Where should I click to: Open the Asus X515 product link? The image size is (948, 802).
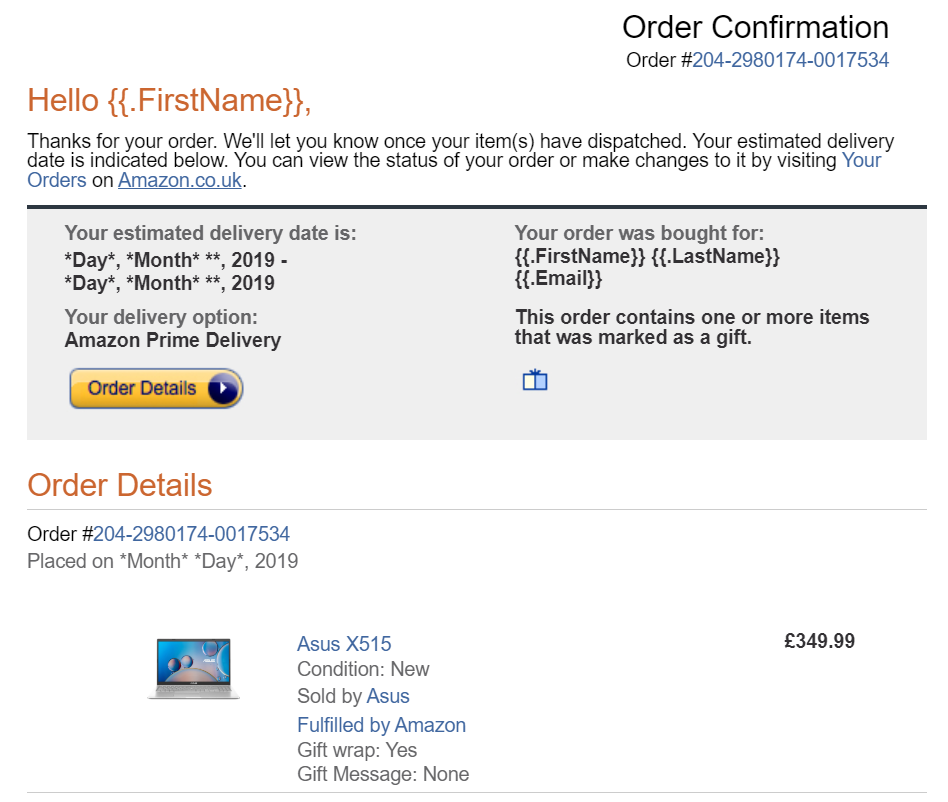(344, 644)
